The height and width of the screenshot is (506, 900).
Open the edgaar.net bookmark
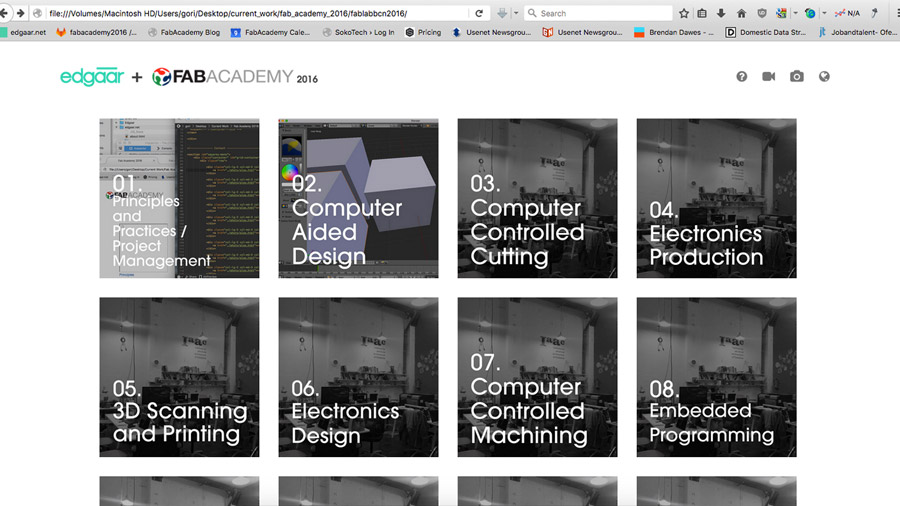click(x=23, y=33)
